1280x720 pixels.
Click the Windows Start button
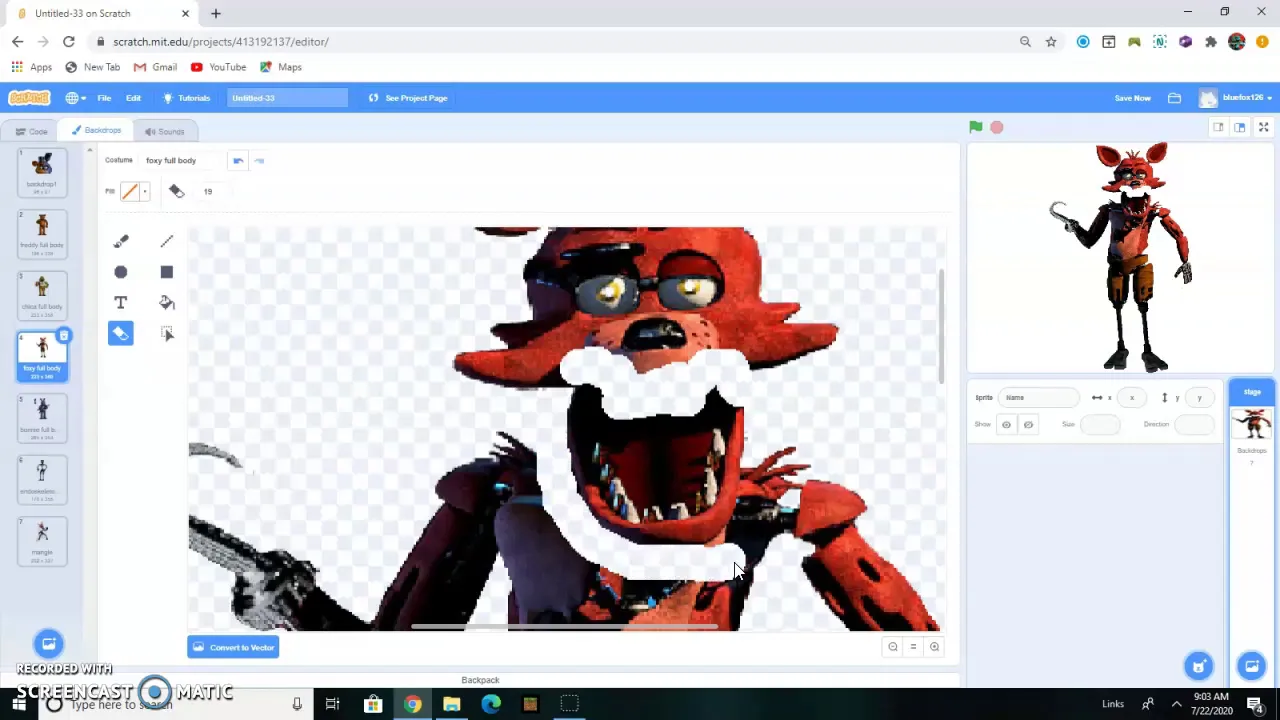(x=19, y=705)
